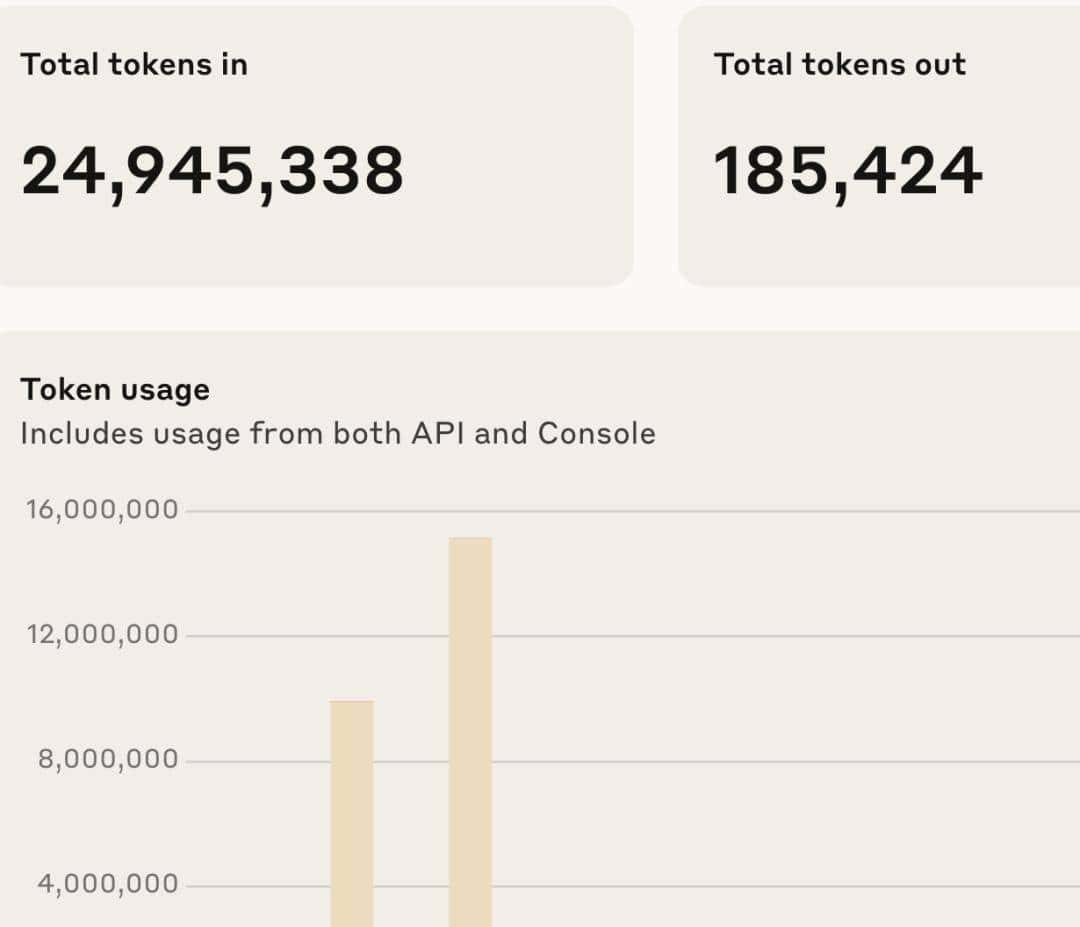Click the "Total tokens out" label
This screenshot has height=927, width=1080.
tap(839, 65)
